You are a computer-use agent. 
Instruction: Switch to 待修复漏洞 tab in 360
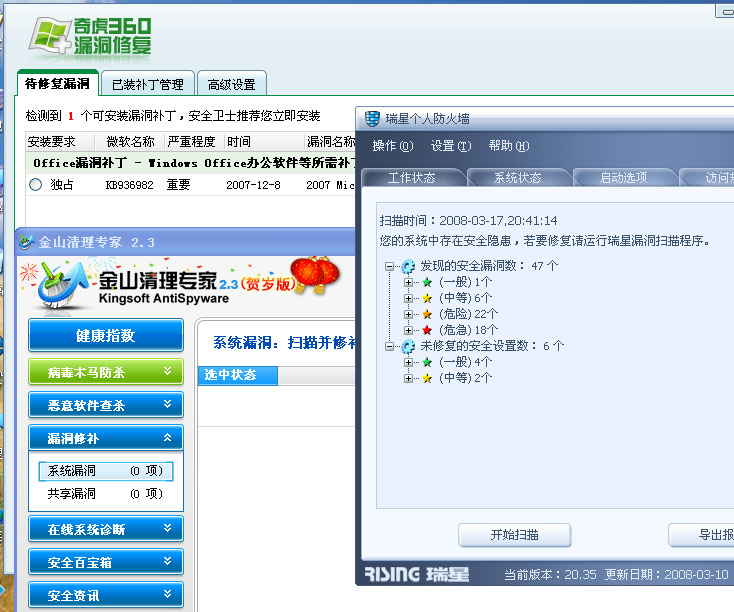click(58, 83)
